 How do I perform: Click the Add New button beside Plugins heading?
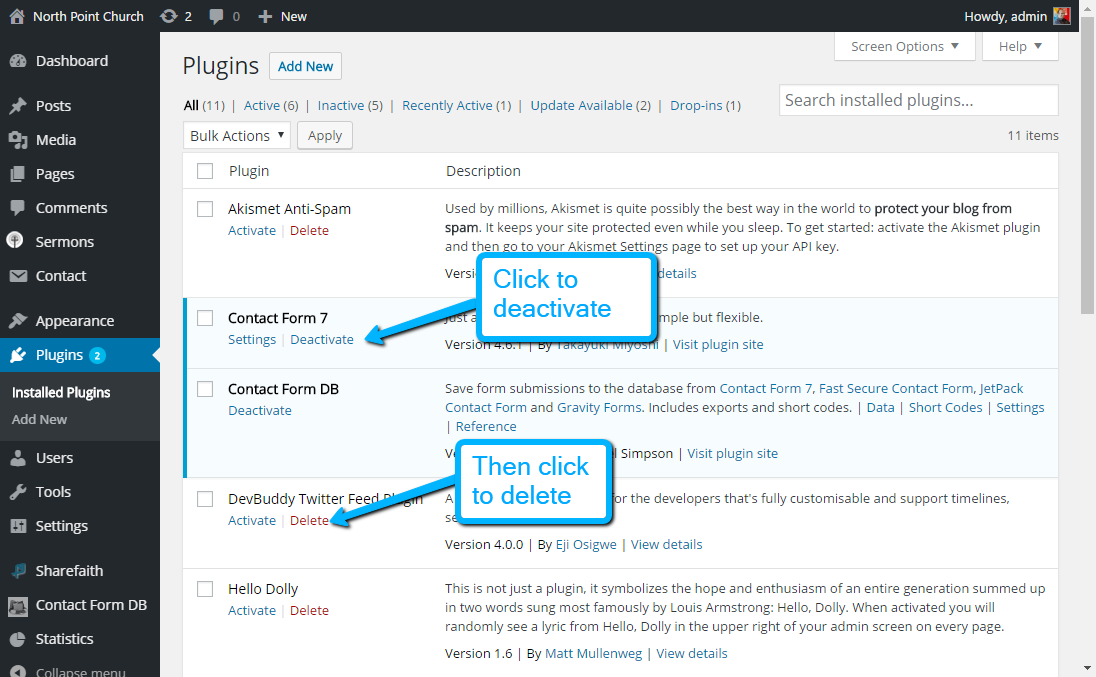(x=305, y=66)
